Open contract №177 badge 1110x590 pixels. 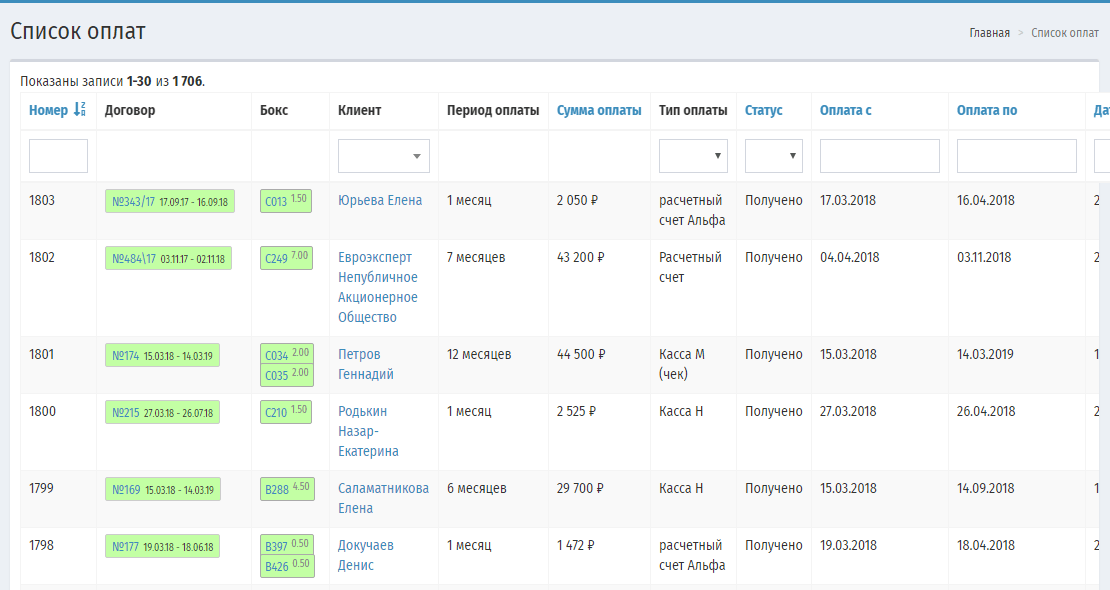[x=162, y=546]
